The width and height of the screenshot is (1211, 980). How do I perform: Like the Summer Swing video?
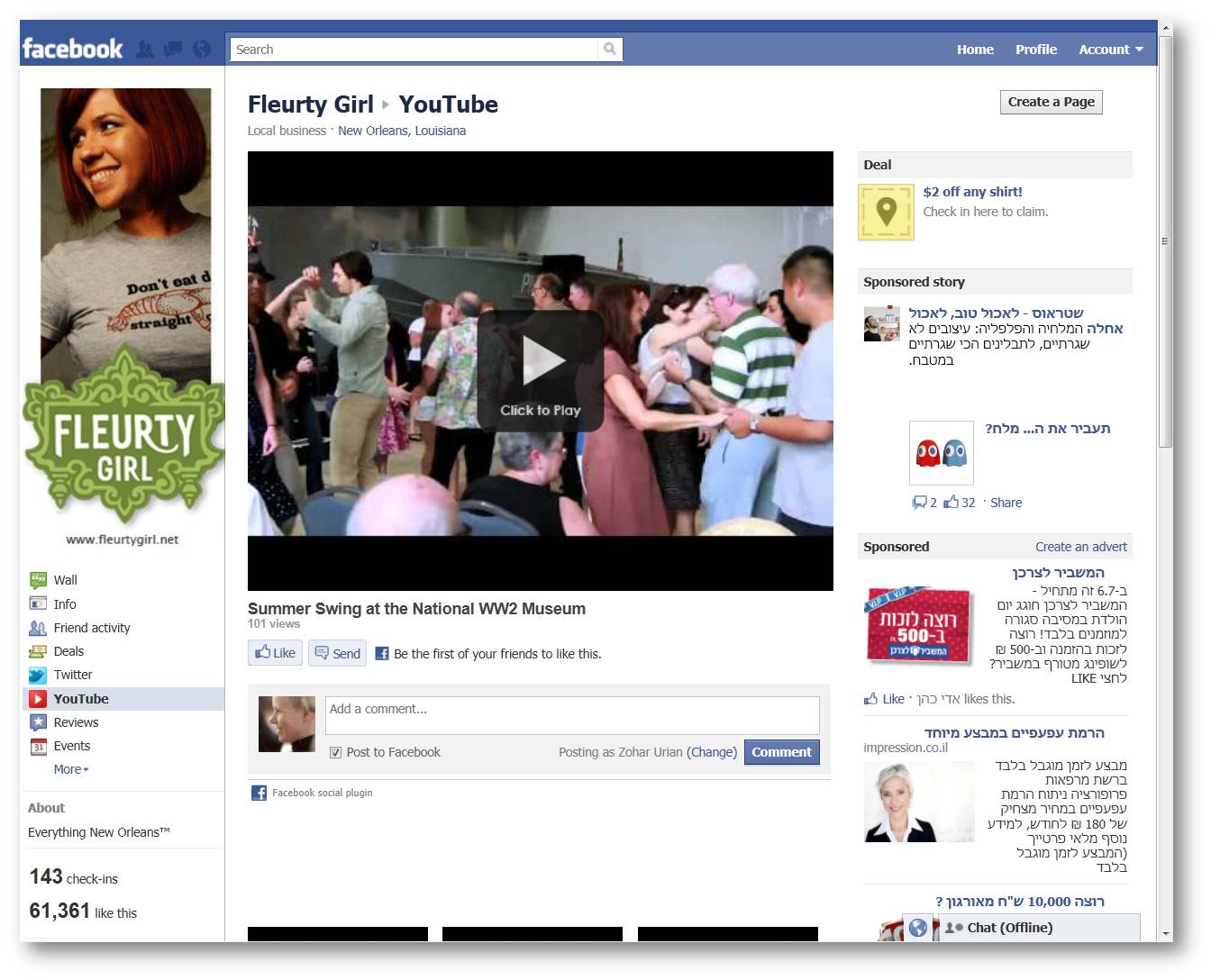(275, 653)
